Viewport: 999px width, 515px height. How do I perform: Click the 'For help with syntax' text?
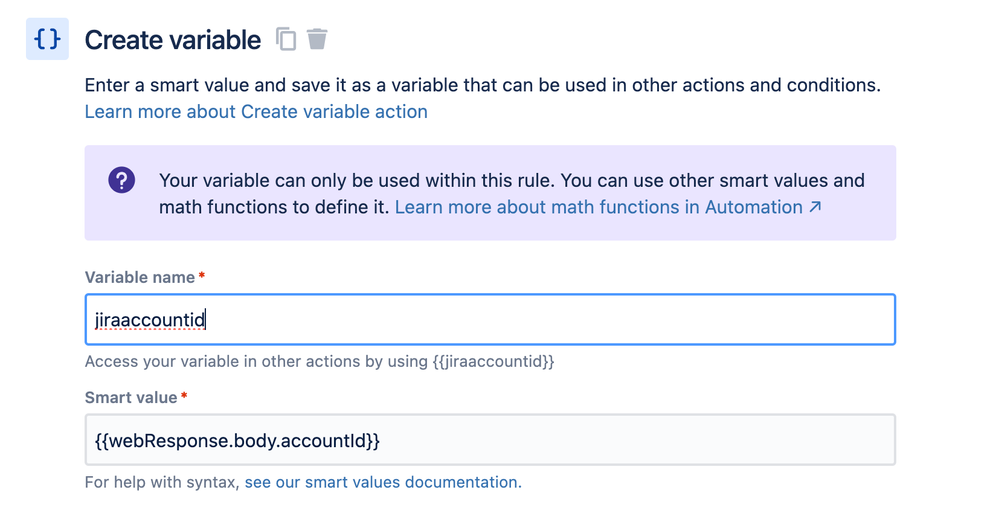(x=163, y=482)
